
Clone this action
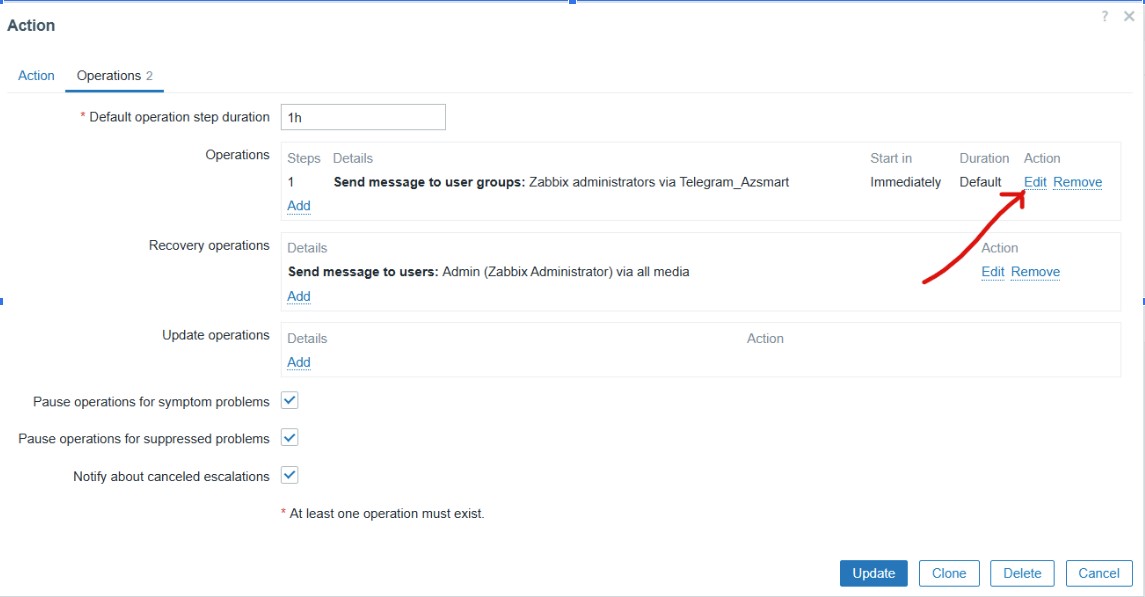pos(948,573)
